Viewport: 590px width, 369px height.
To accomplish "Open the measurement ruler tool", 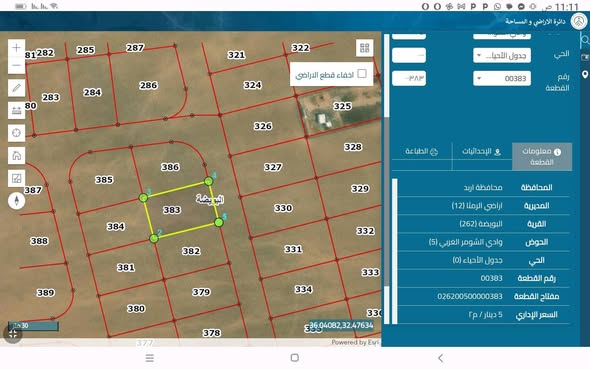I will [16, 111].
